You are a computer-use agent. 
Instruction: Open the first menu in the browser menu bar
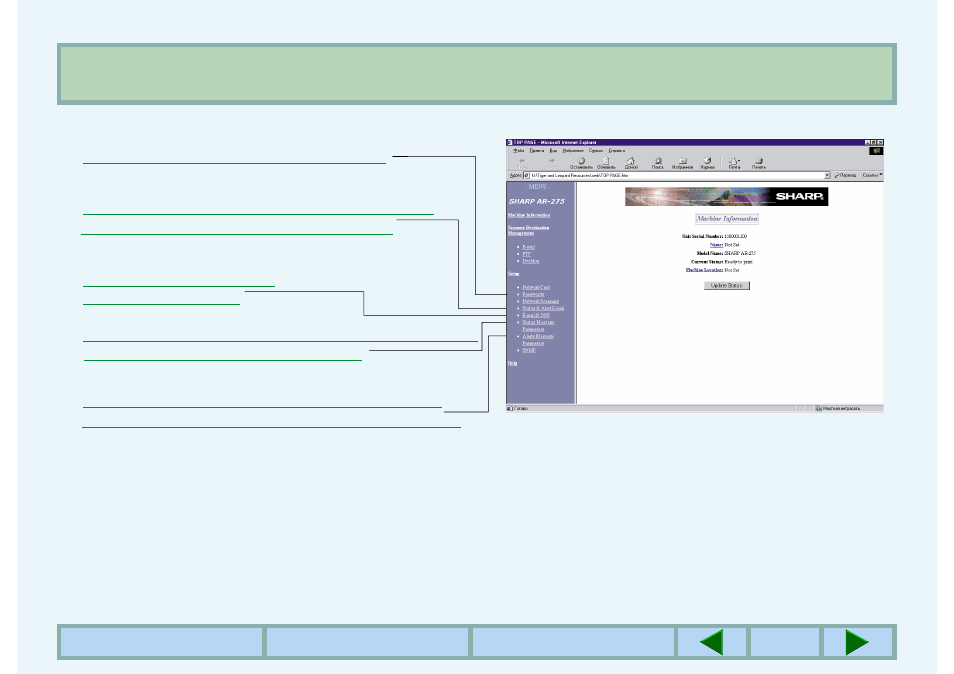pos(518,150)
